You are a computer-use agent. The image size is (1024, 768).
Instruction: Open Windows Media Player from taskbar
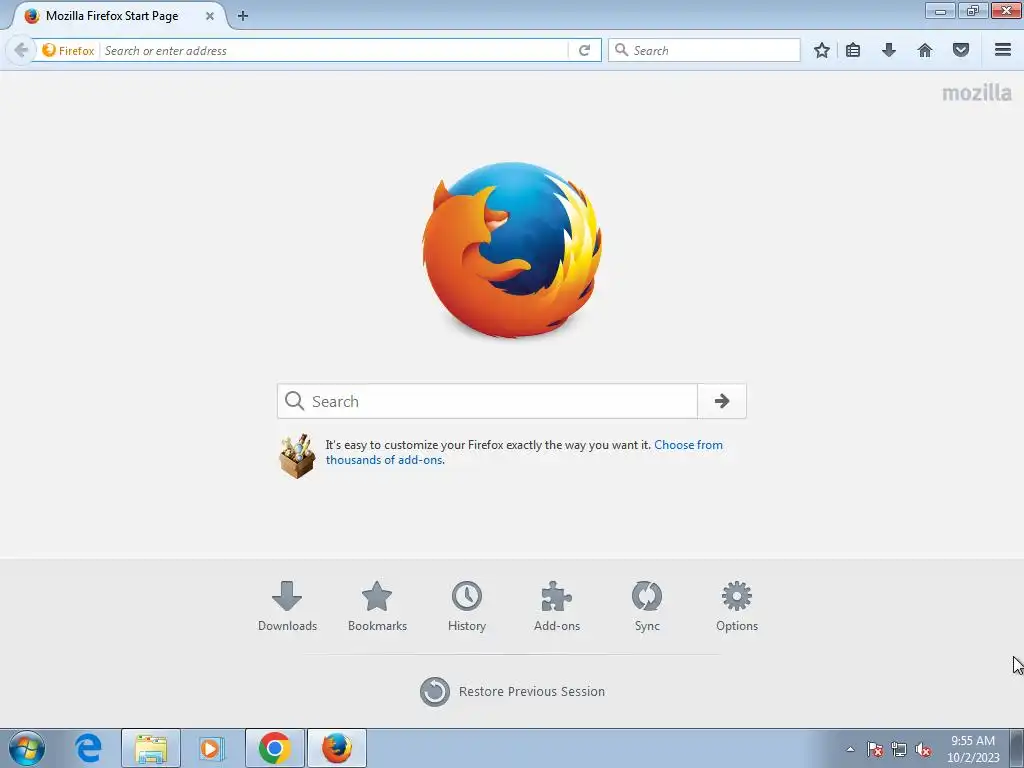pyautogui.click(x=212, y=748)
